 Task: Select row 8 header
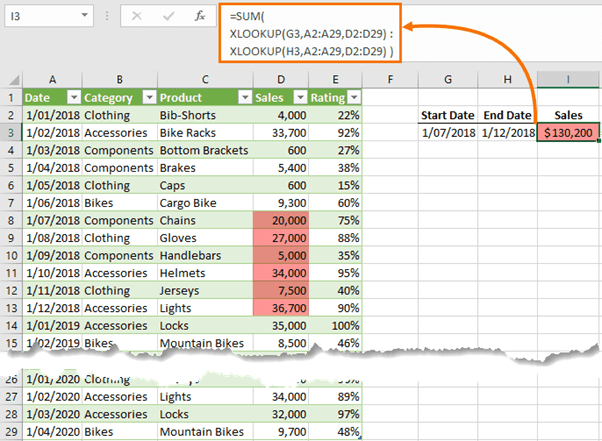click(11, 220)
